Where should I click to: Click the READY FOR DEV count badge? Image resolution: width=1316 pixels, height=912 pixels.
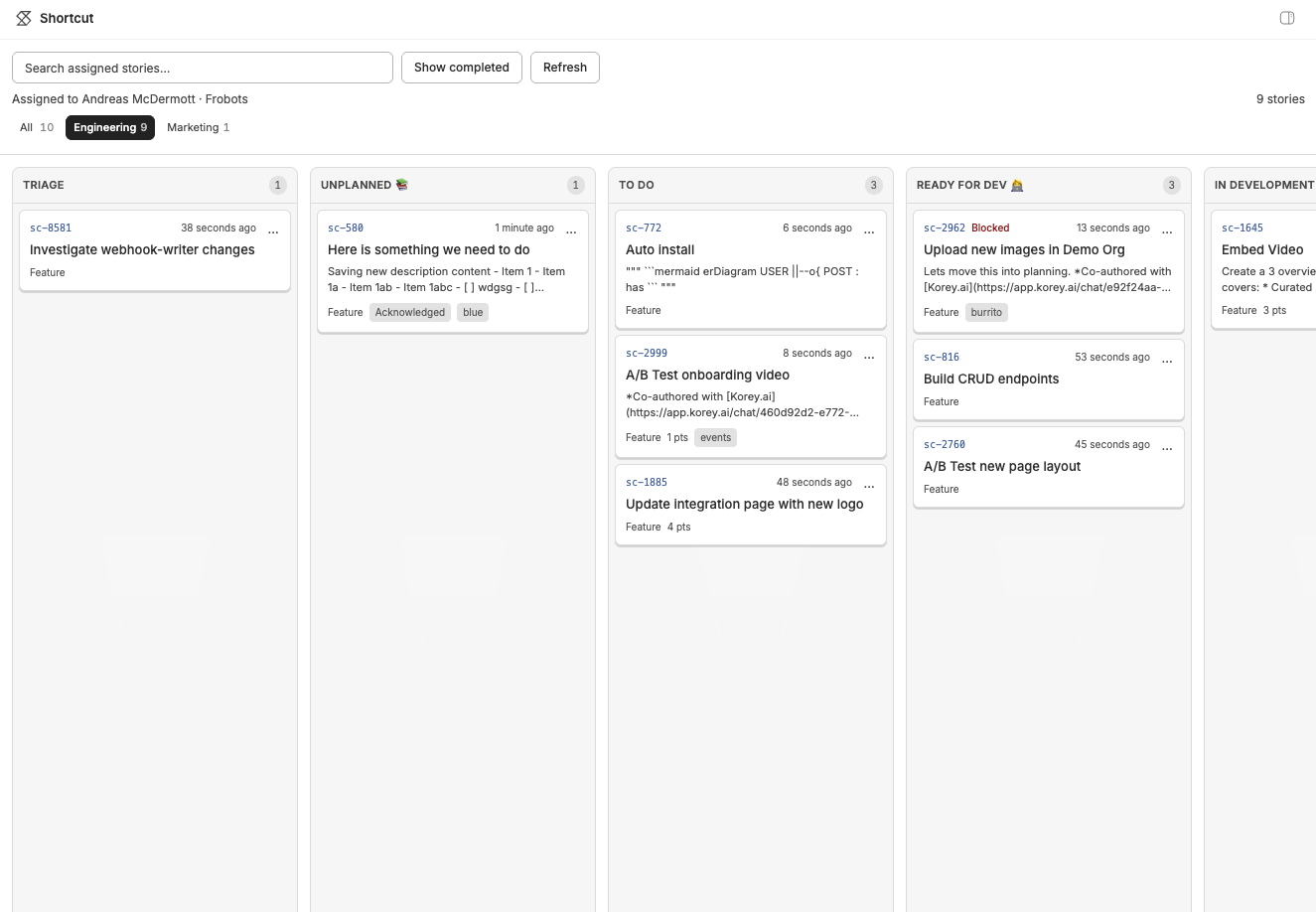click(1172, 185)
